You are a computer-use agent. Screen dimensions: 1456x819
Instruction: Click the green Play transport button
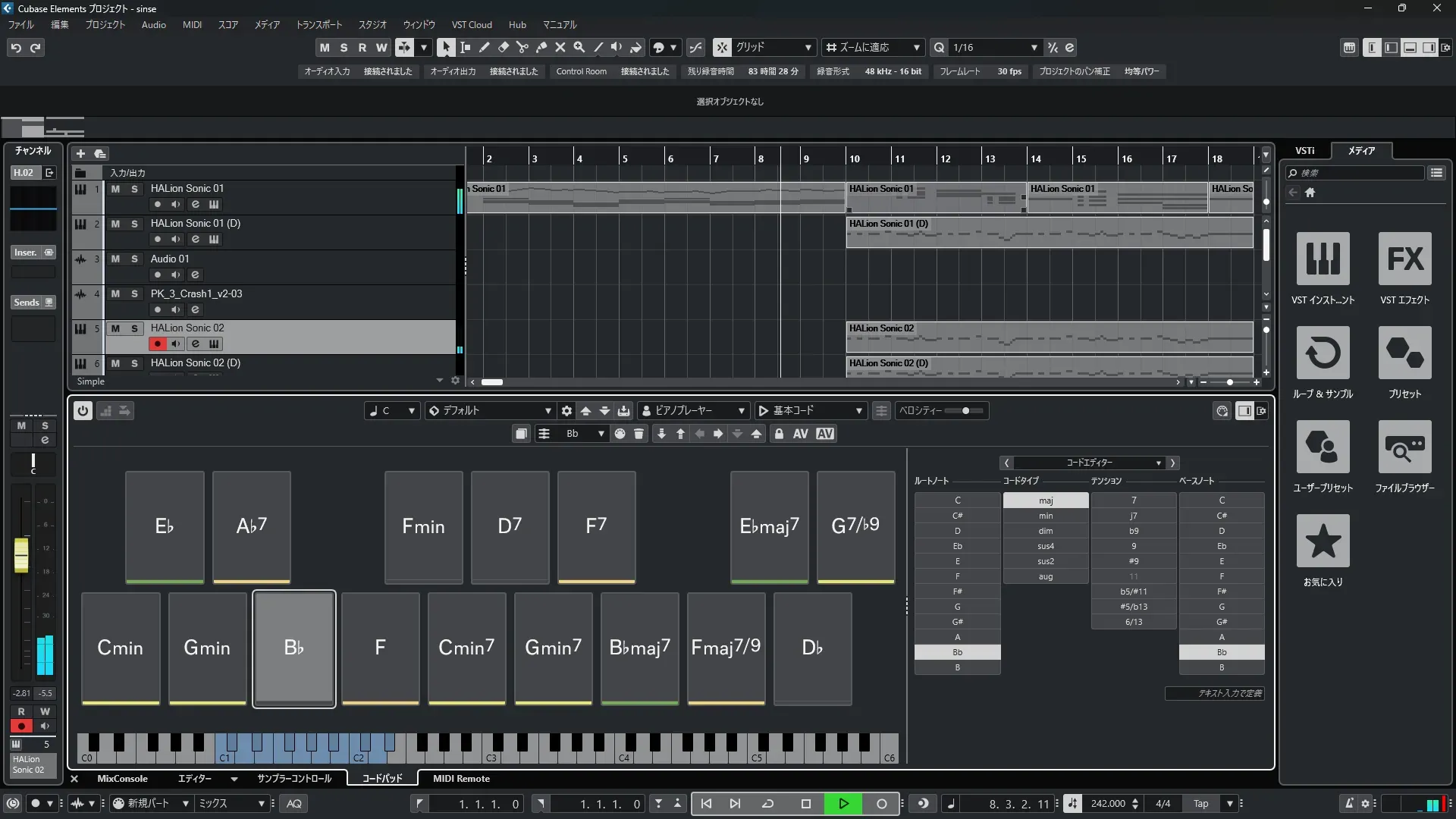tap(843, 804)
